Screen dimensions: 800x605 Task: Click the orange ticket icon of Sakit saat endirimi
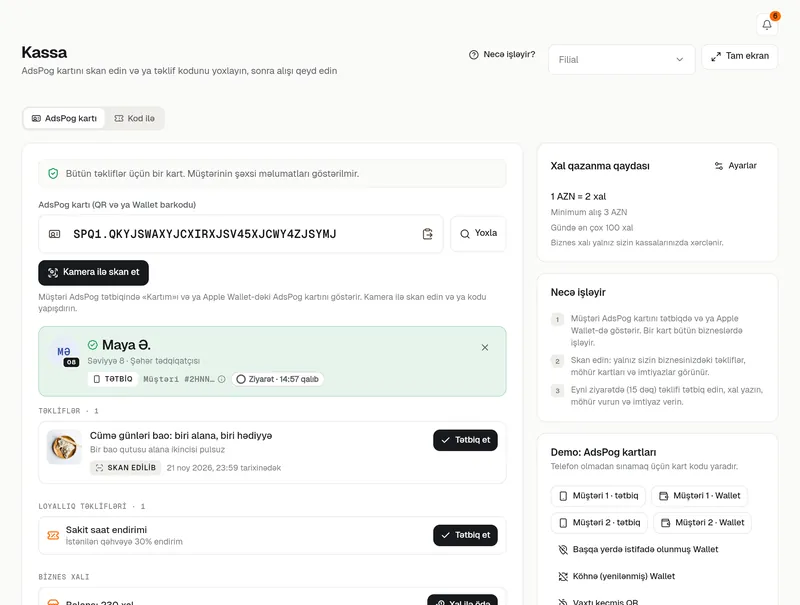click(53, 535)
